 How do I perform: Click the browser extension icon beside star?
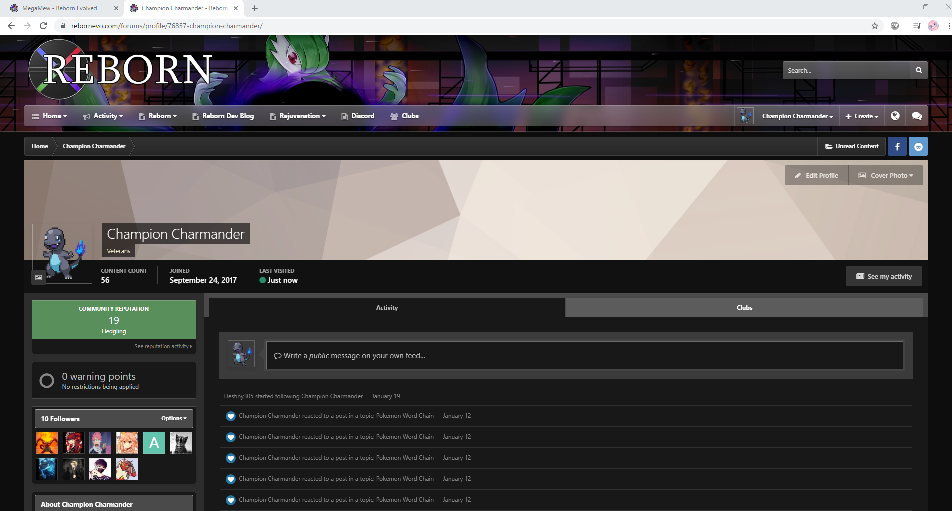coord(895,25)
